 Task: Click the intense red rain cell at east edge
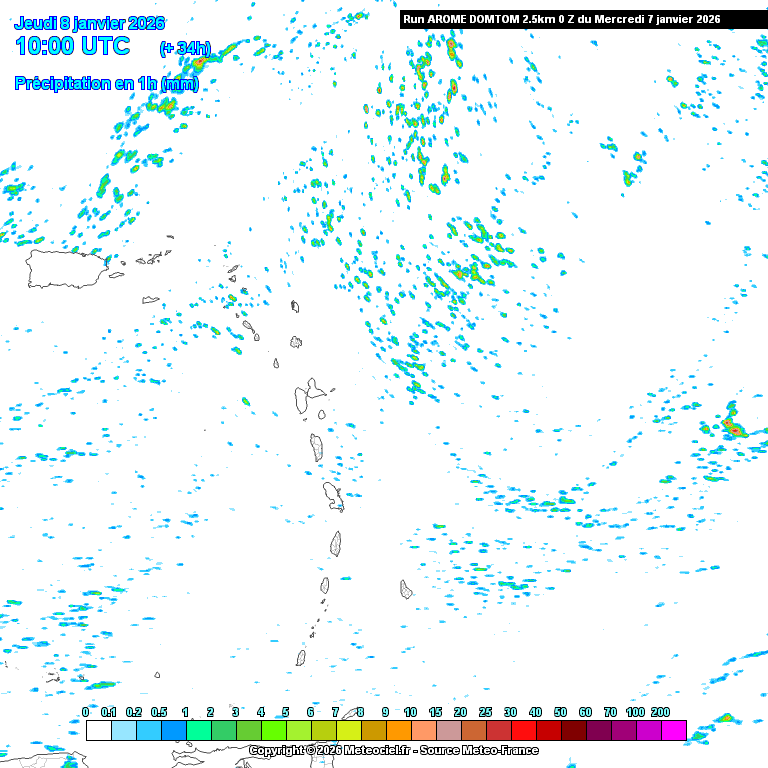tap(733, 428)
